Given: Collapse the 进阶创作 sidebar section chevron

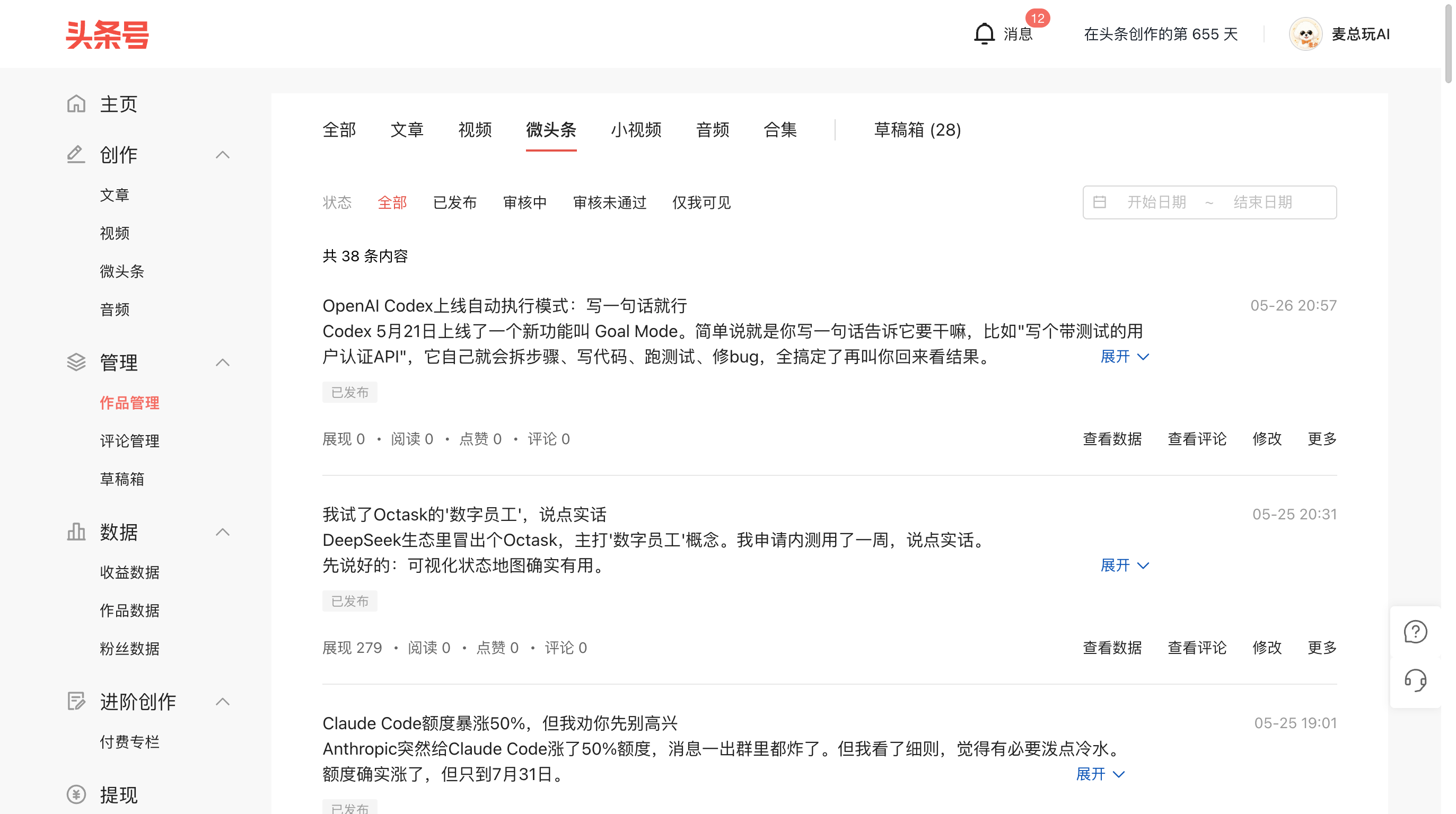Looking at the screenshot, I should pos(223,702).
